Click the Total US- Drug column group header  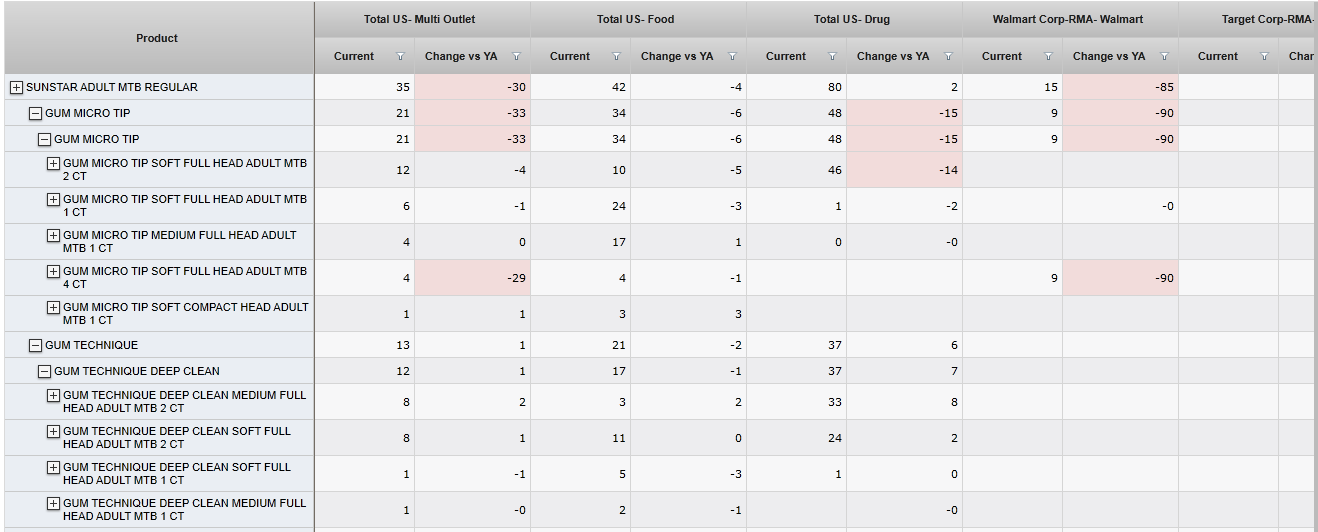(852, 19)
